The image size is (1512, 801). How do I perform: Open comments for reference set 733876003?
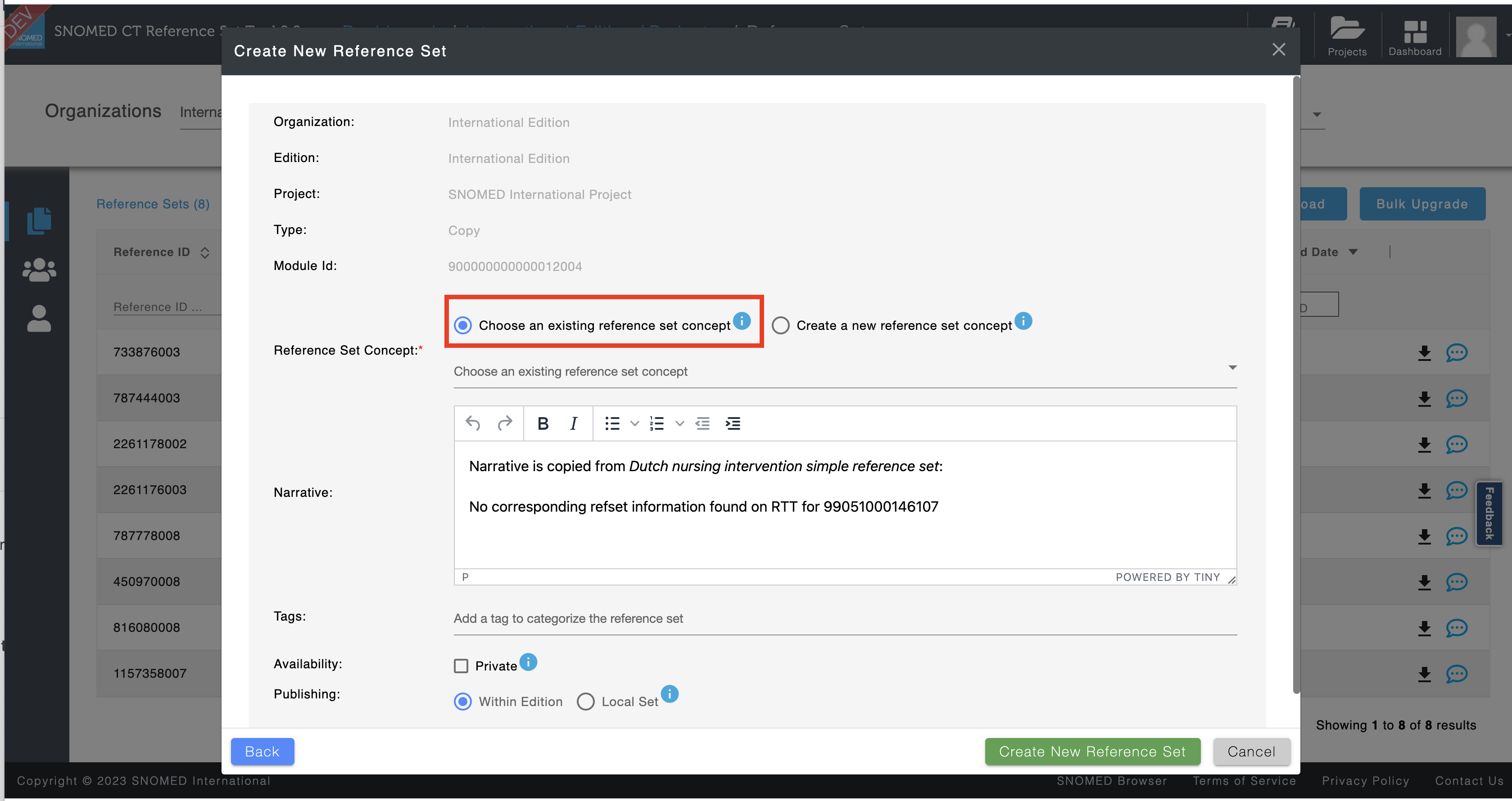coord(1457,352)
